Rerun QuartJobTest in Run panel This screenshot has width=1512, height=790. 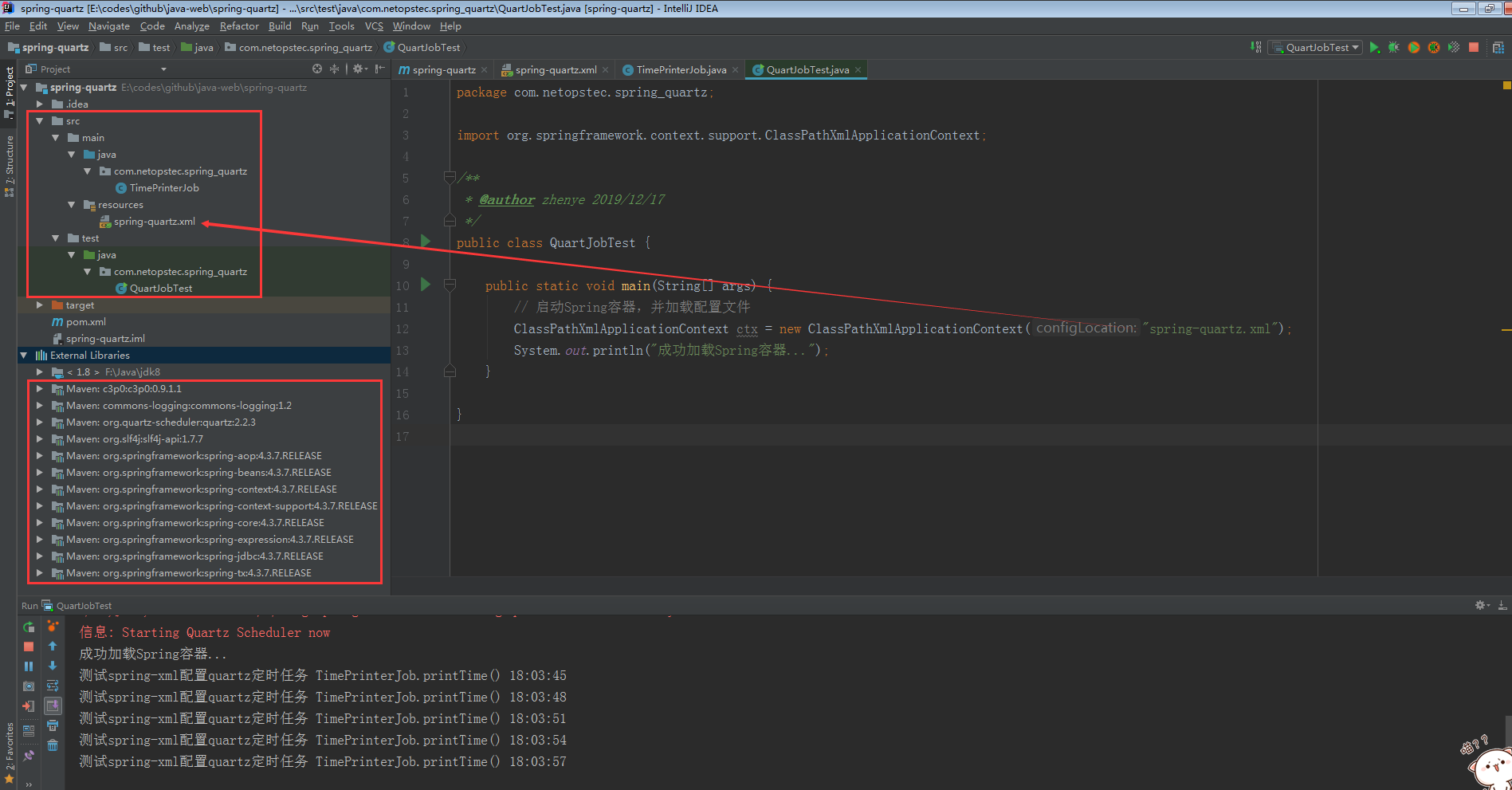coord(29,627)
